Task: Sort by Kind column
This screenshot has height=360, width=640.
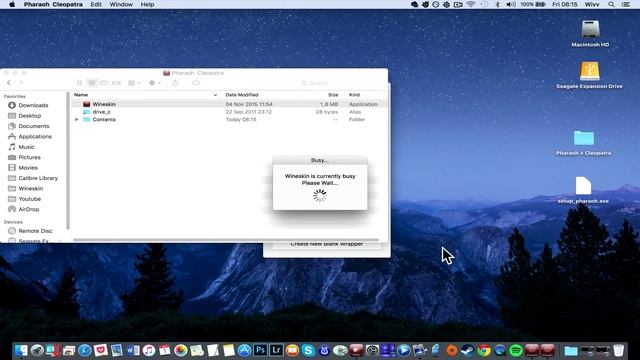Action: (x=354, y=95)
